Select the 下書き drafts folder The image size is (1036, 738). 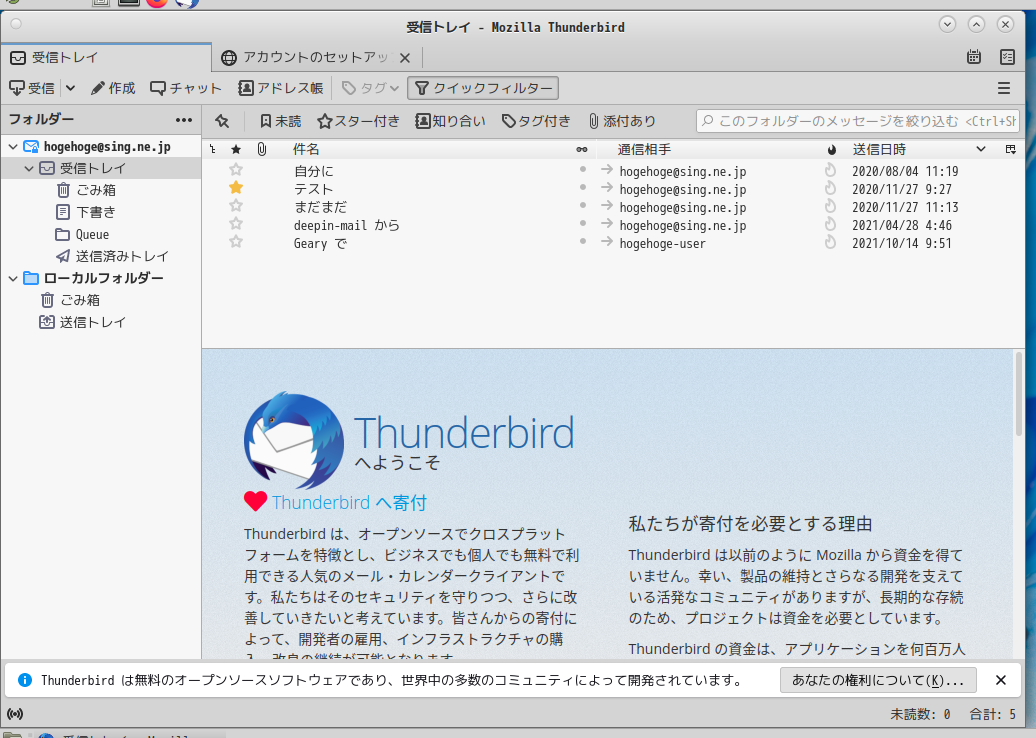click(87, 212)
